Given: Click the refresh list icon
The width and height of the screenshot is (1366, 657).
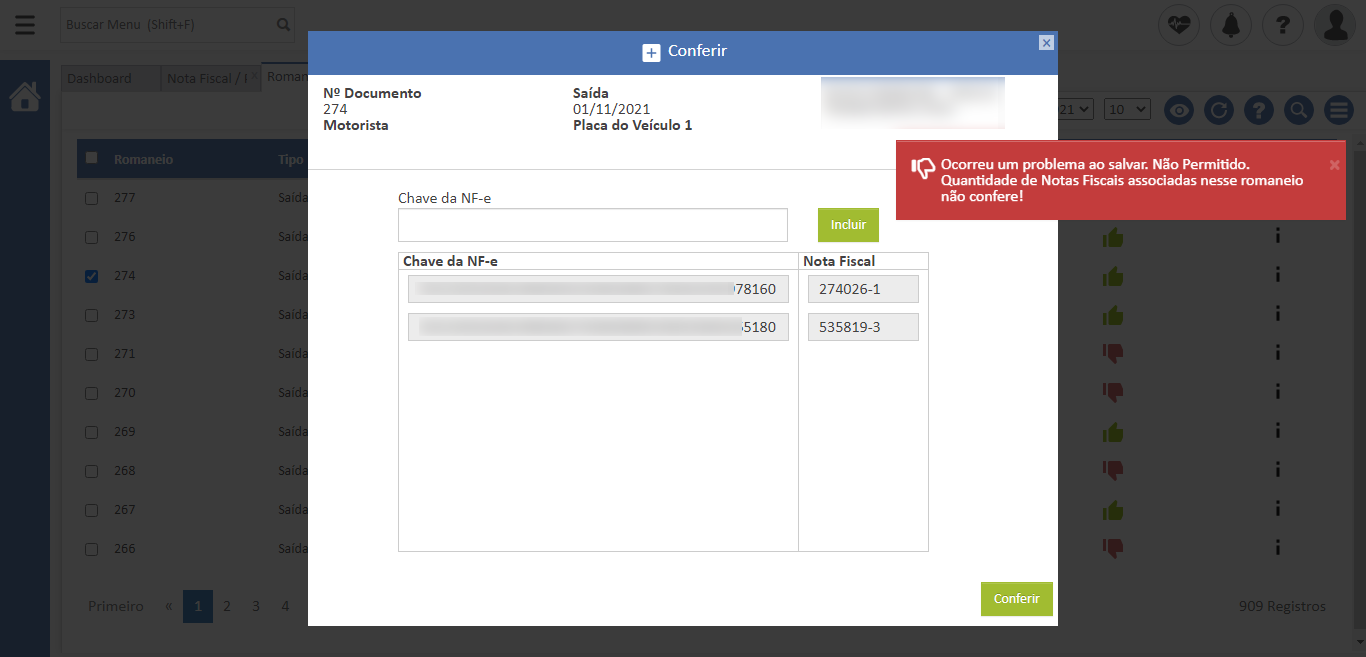Looking at the screenshot, I should pos(1218,110).
